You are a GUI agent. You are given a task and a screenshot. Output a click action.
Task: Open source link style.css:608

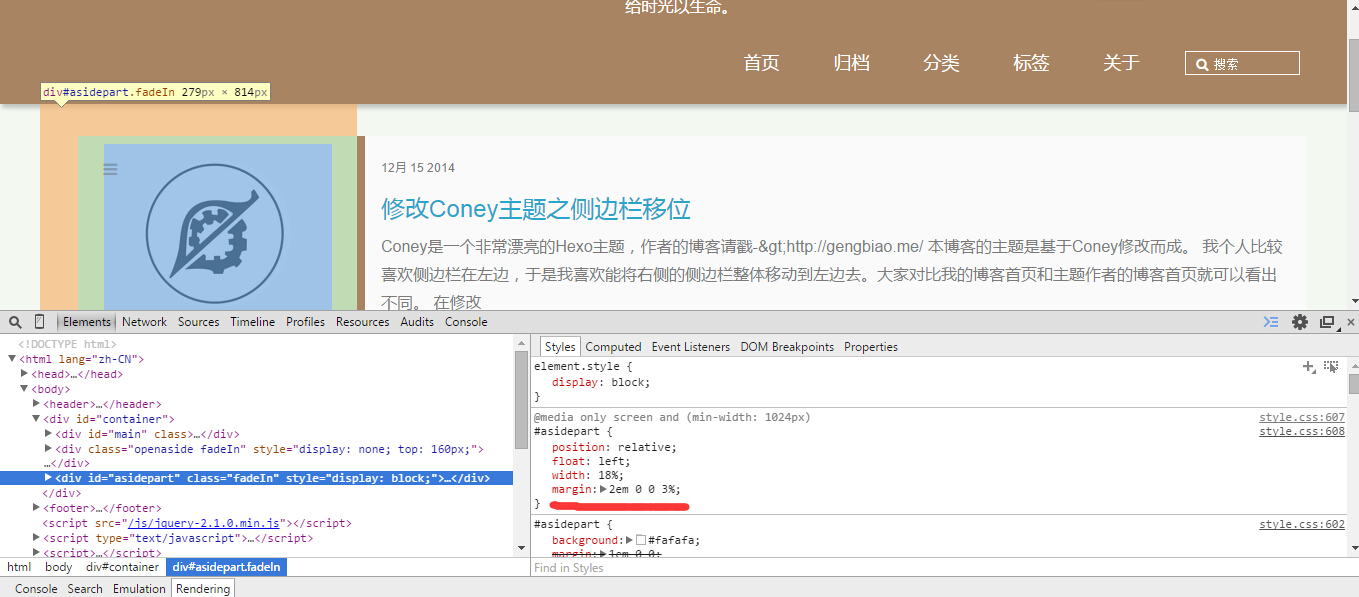coord(1302,432)
